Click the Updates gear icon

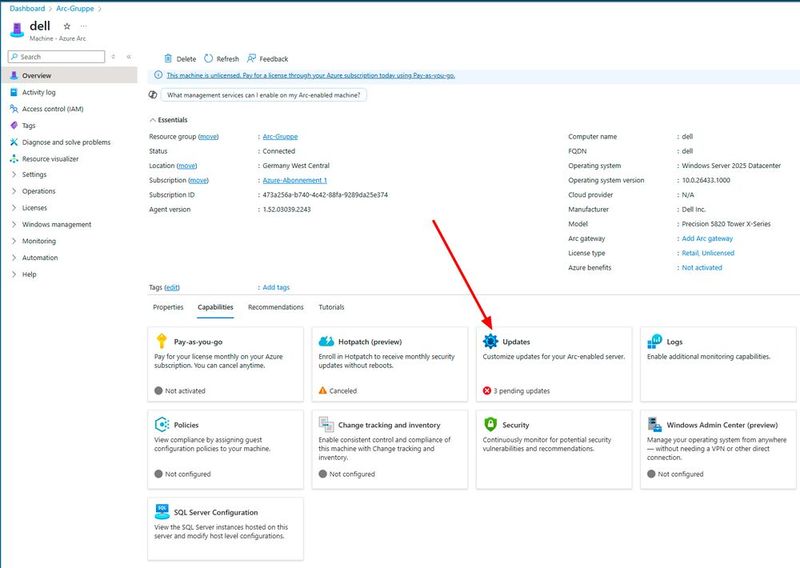pos(490,341)
